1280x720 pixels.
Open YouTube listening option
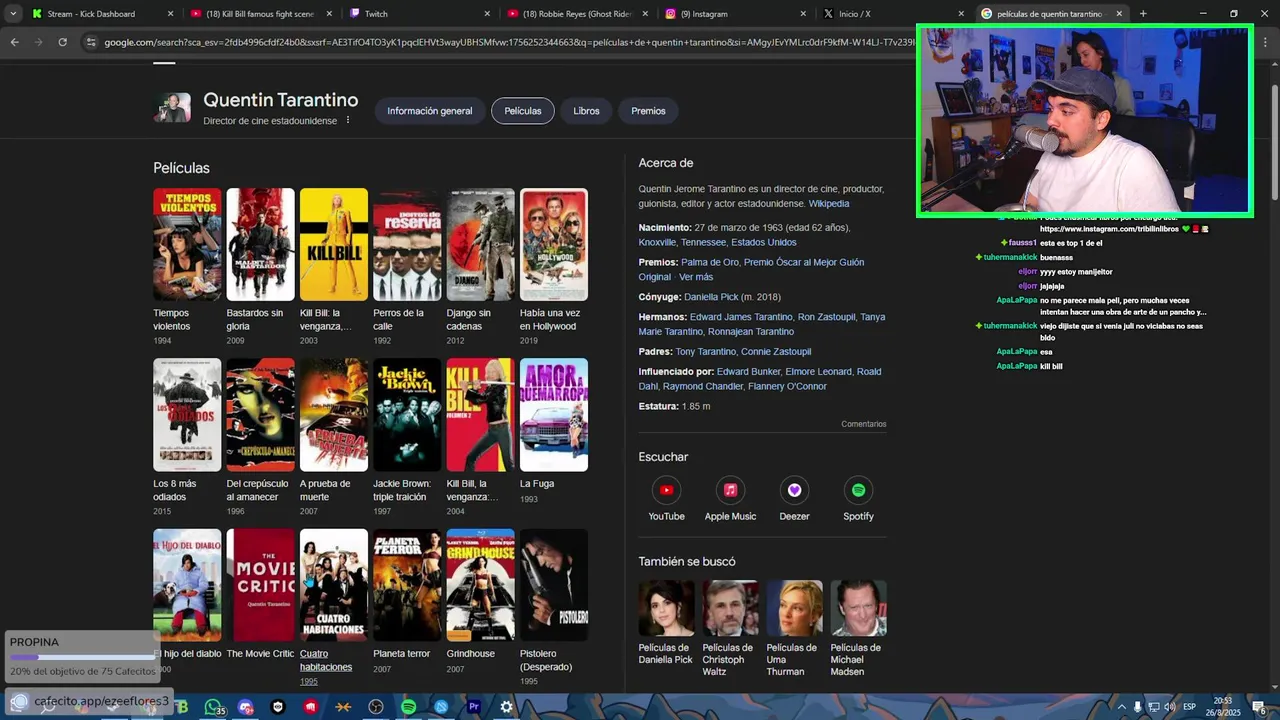pyautogui.click(x=666, y=499)
